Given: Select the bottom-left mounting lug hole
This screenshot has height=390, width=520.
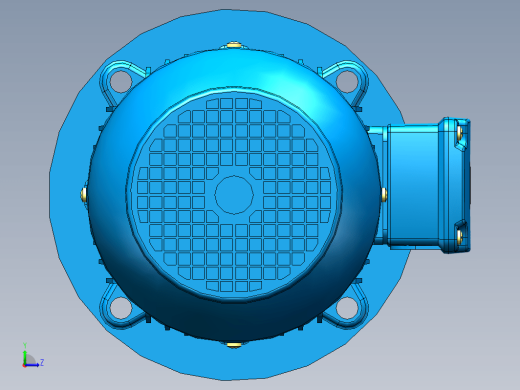Looking at the screenshot, I should pyautogui.click(x=120, y=308).
